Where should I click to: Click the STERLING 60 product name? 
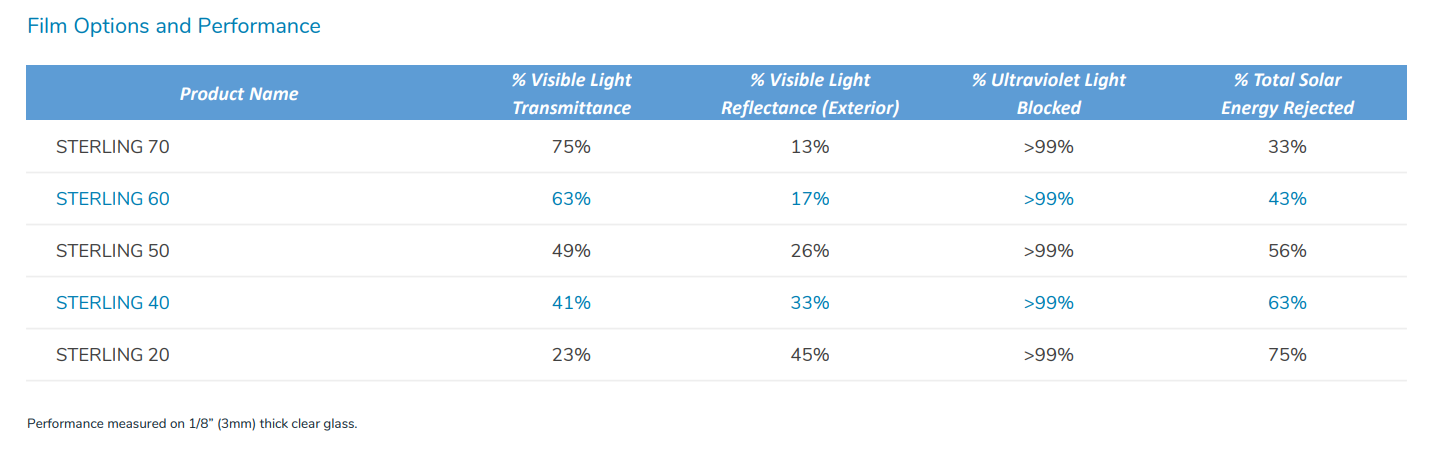point(113,199)
